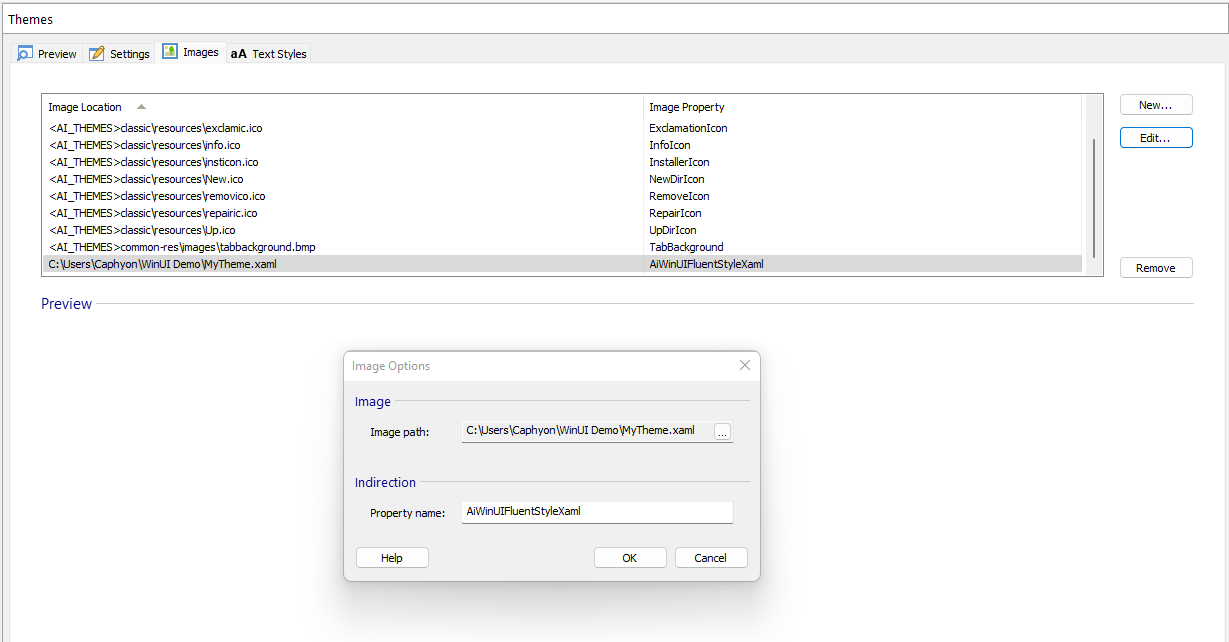
Task: Click Help in Image Options dialog
Action: coord(392,558)
